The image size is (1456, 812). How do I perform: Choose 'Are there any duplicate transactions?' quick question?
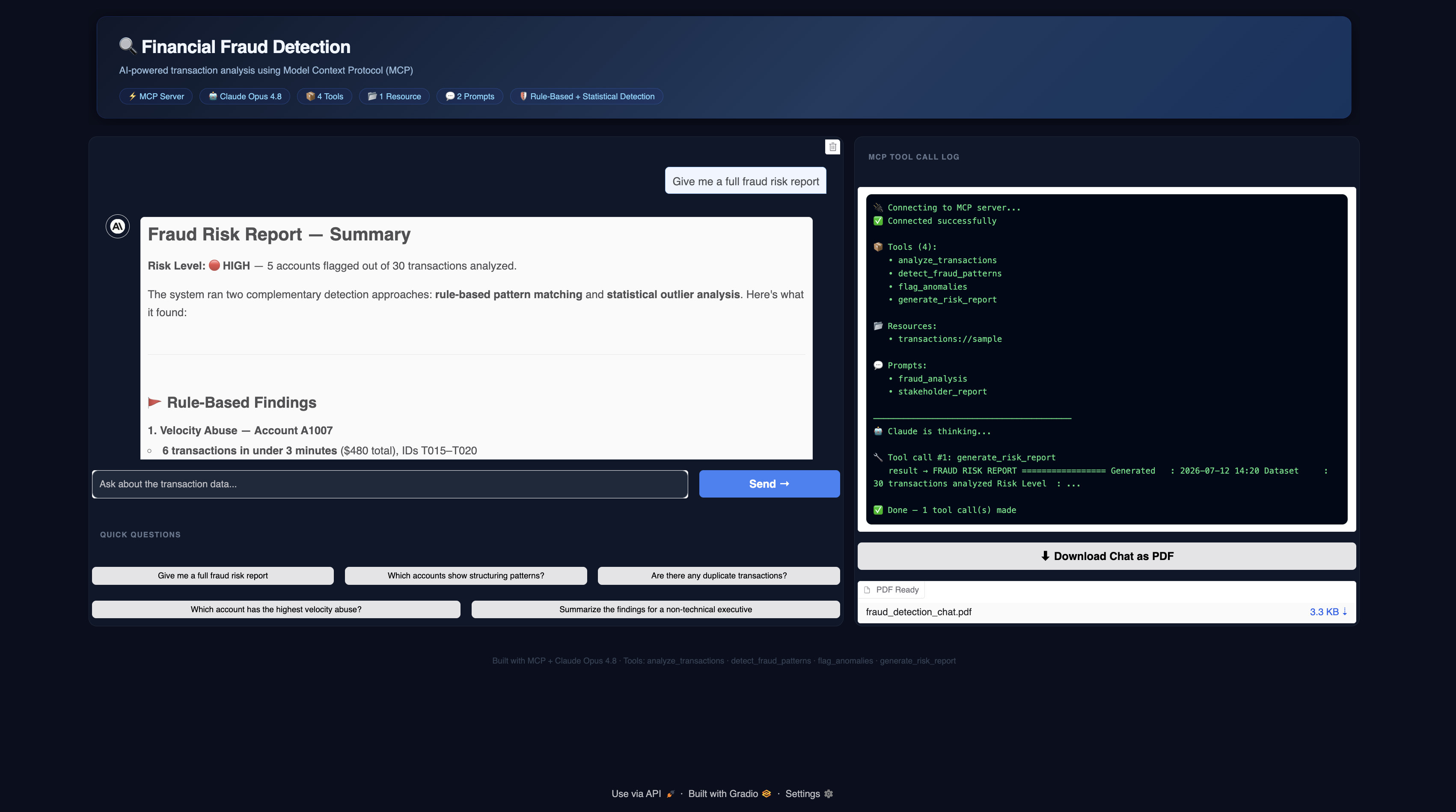(x=719, y=576)
